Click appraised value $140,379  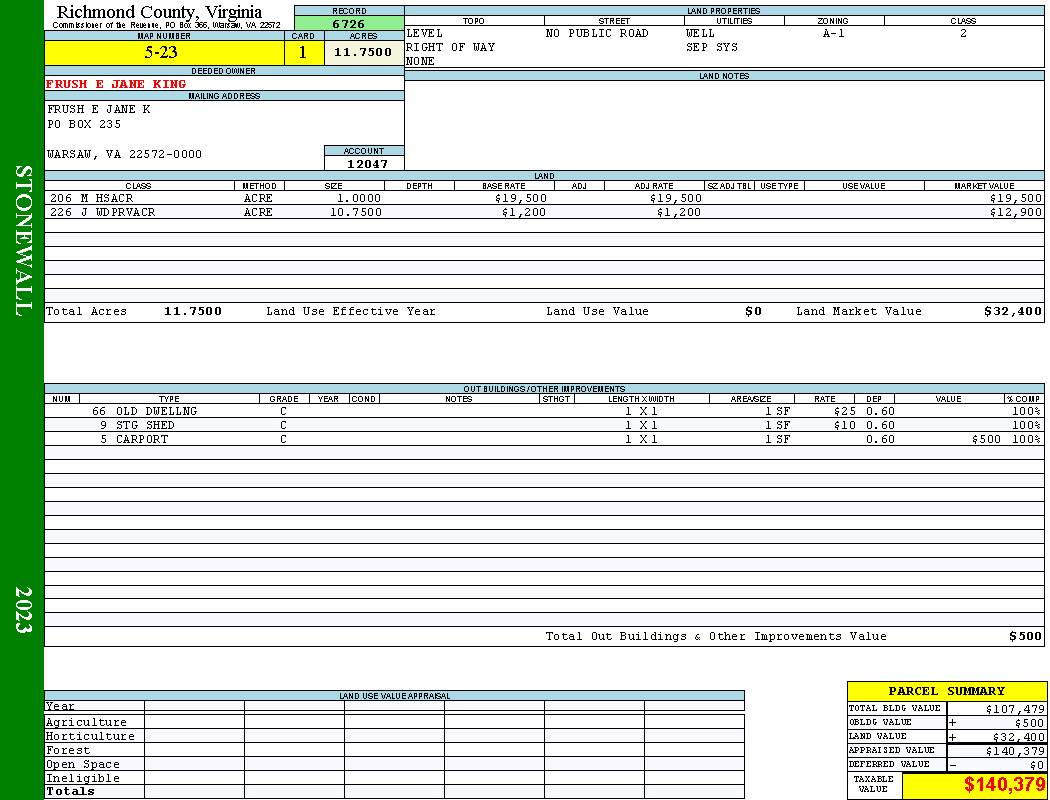click(1015, 751)
